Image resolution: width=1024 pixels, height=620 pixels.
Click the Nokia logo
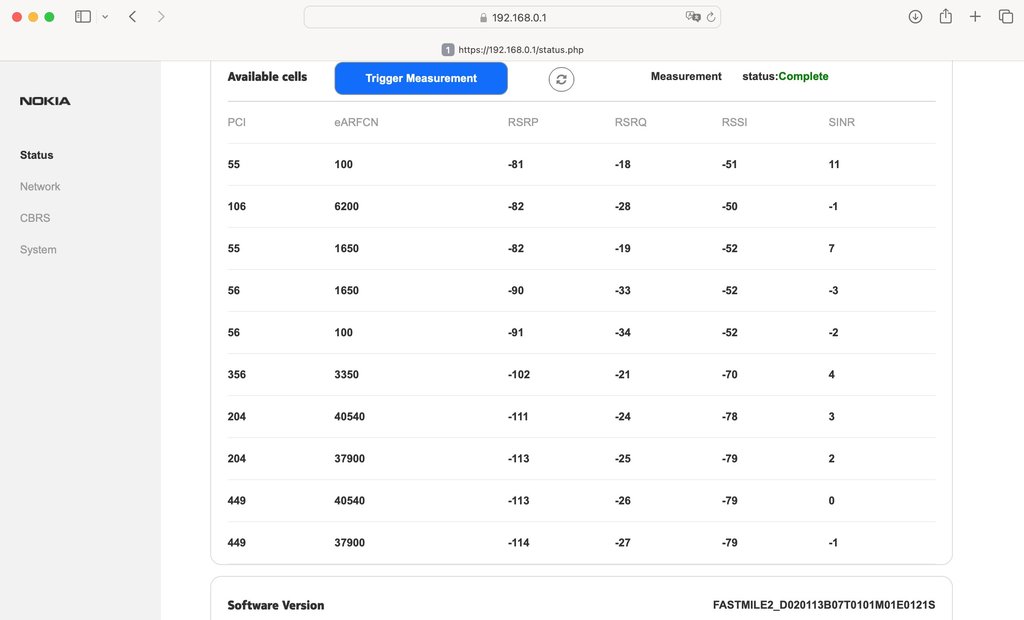click(x=45, y=101)
